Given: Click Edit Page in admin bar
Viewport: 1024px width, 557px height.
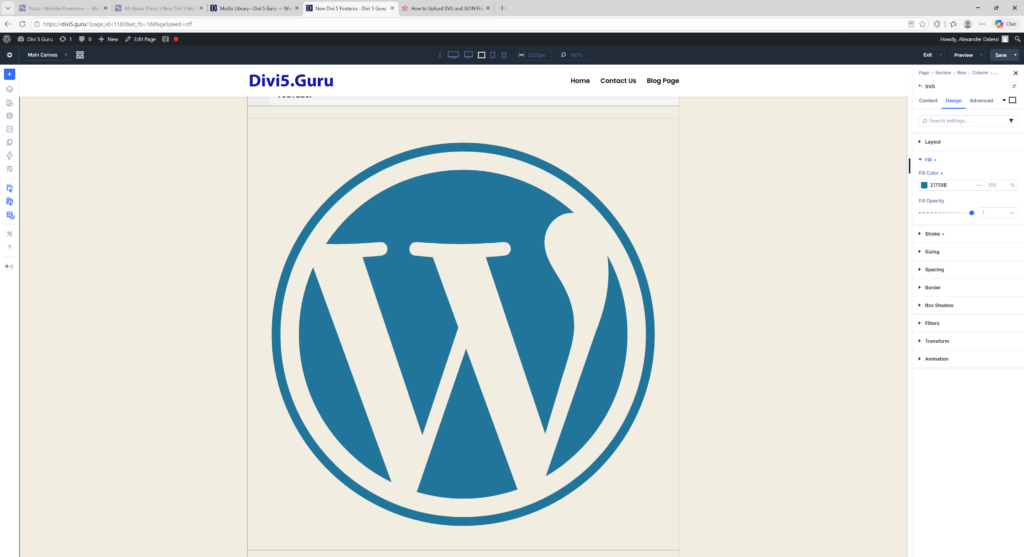Looking at the screenshot, I should point(140,39).
